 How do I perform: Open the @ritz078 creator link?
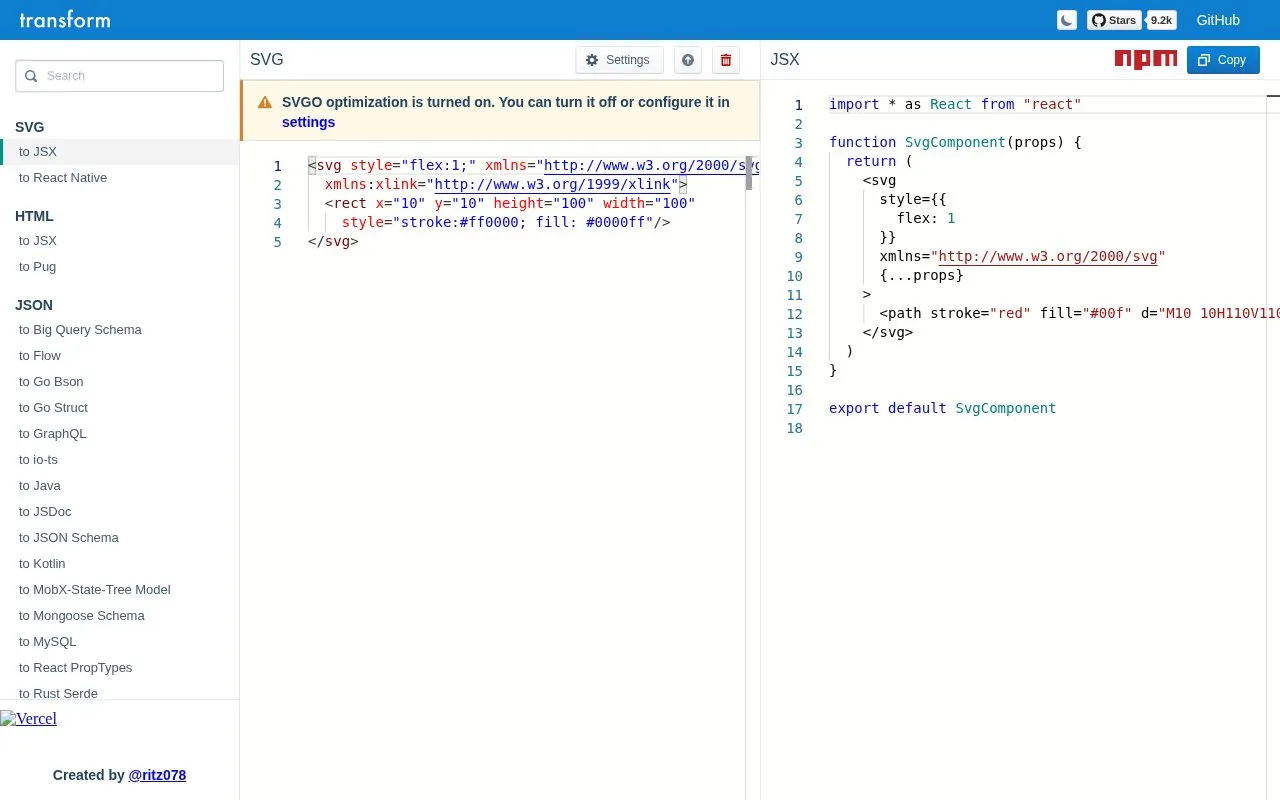coord(157,775)
